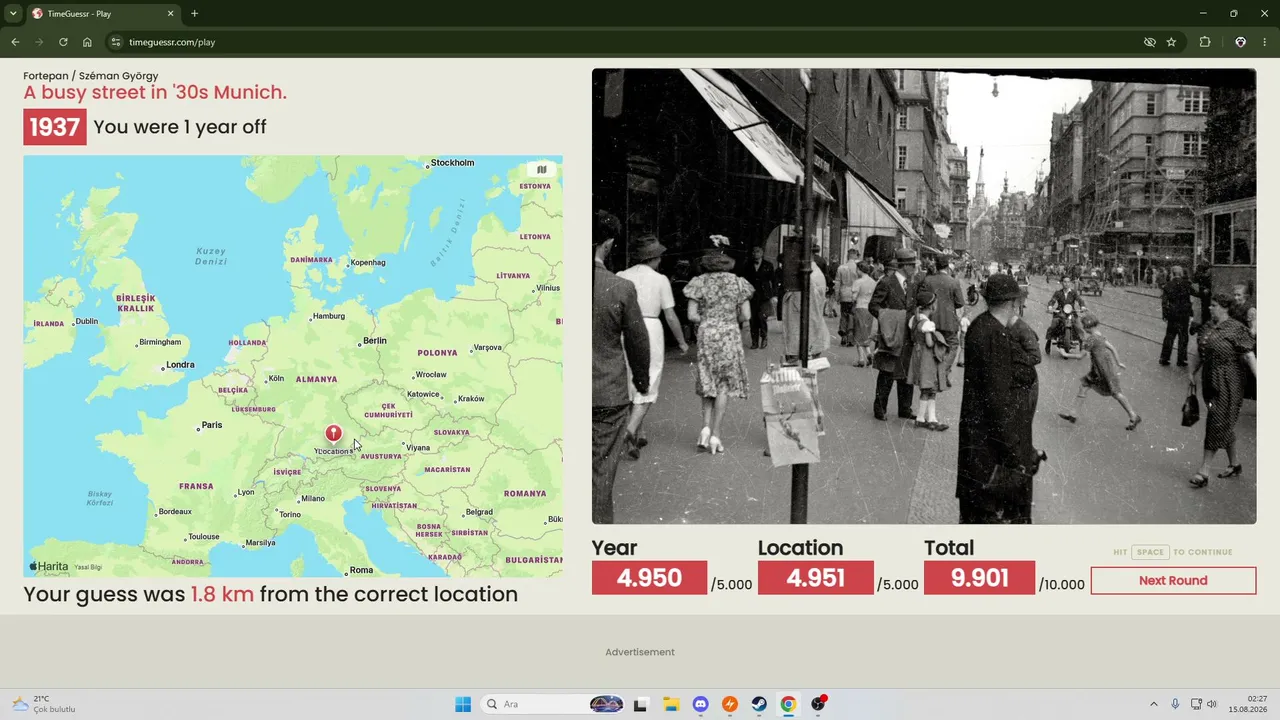Open the browser home page

click(87, 42)
